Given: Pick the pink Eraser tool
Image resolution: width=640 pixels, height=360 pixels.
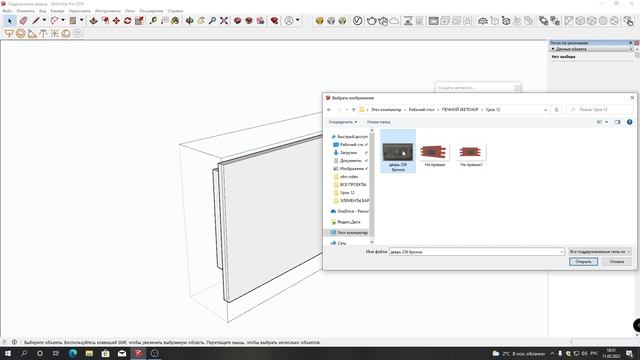Looking at the screenshot, I should [x=23, y=20].
